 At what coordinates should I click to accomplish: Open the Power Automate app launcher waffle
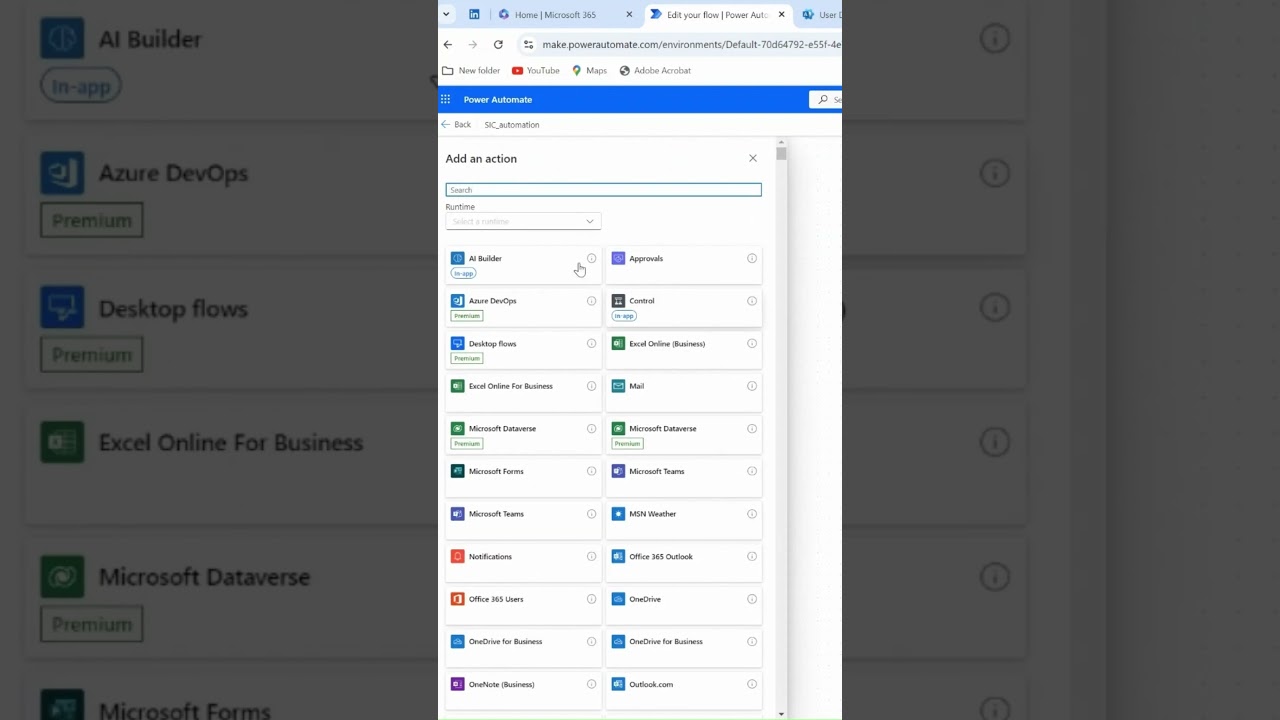coord(446,99)
